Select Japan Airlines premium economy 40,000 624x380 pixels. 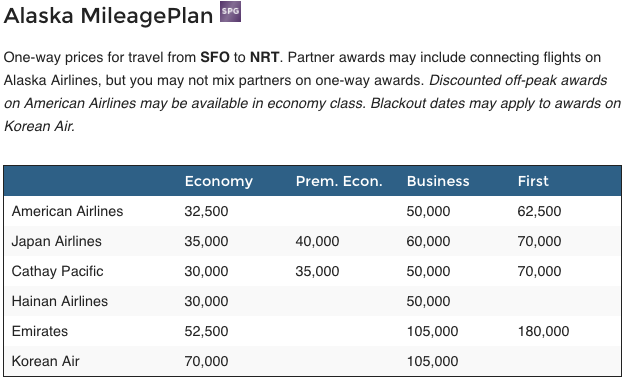click(x=317, y=241)
